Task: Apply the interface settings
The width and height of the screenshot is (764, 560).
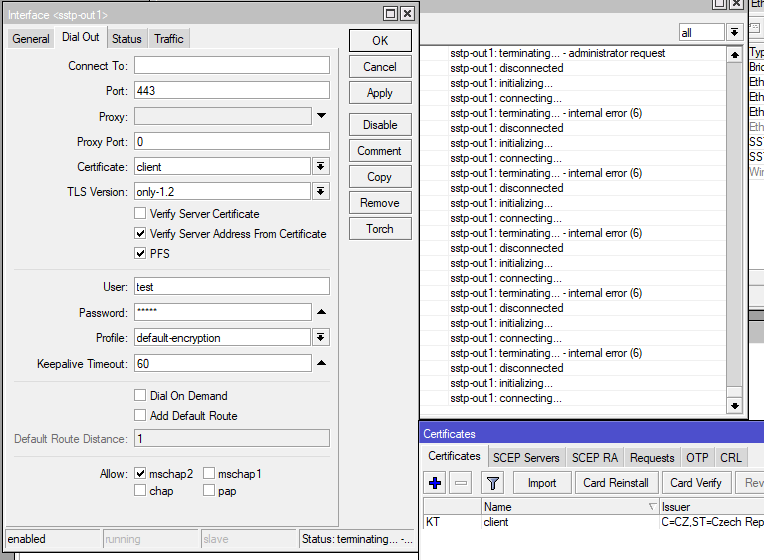Action: pos(380,93)
